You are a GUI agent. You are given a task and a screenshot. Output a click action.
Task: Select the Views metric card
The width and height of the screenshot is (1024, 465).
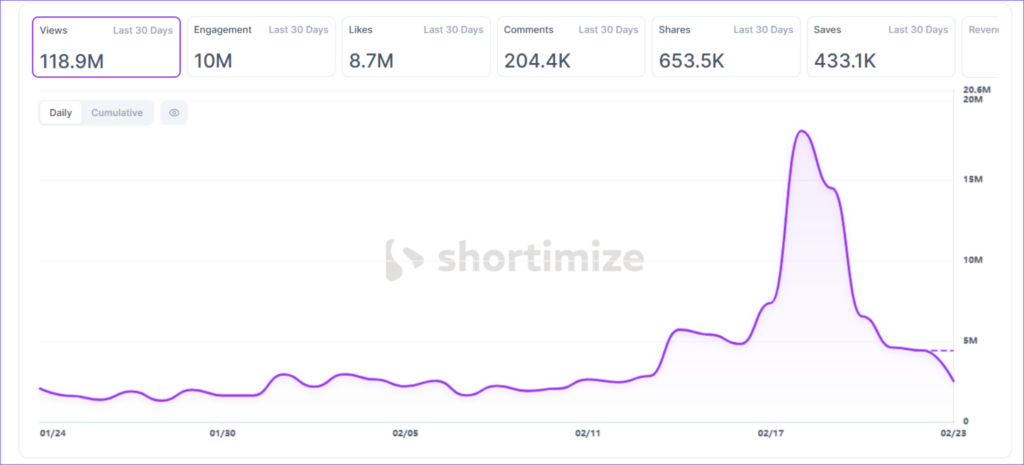click(106, 46)
